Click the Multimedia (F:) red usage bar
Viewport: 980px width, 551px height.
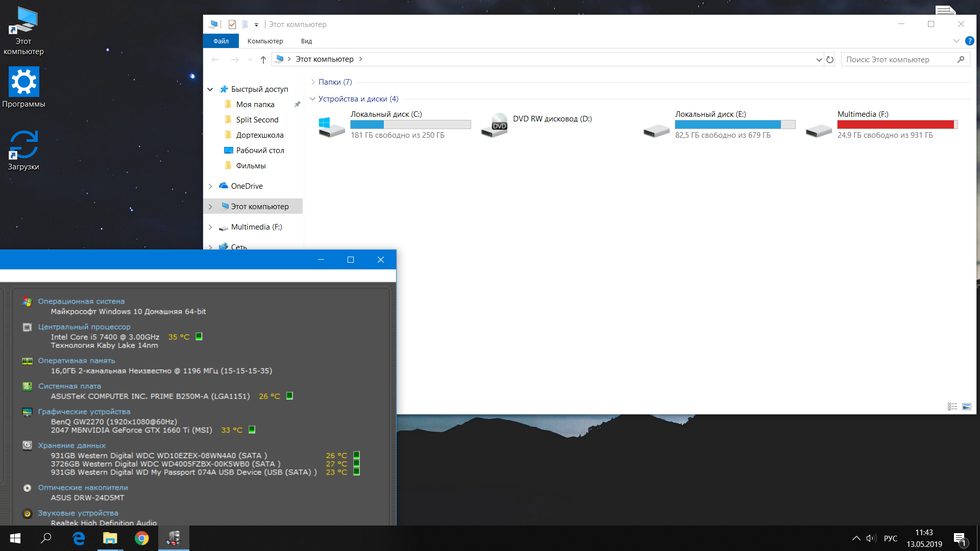coord(898,124)
